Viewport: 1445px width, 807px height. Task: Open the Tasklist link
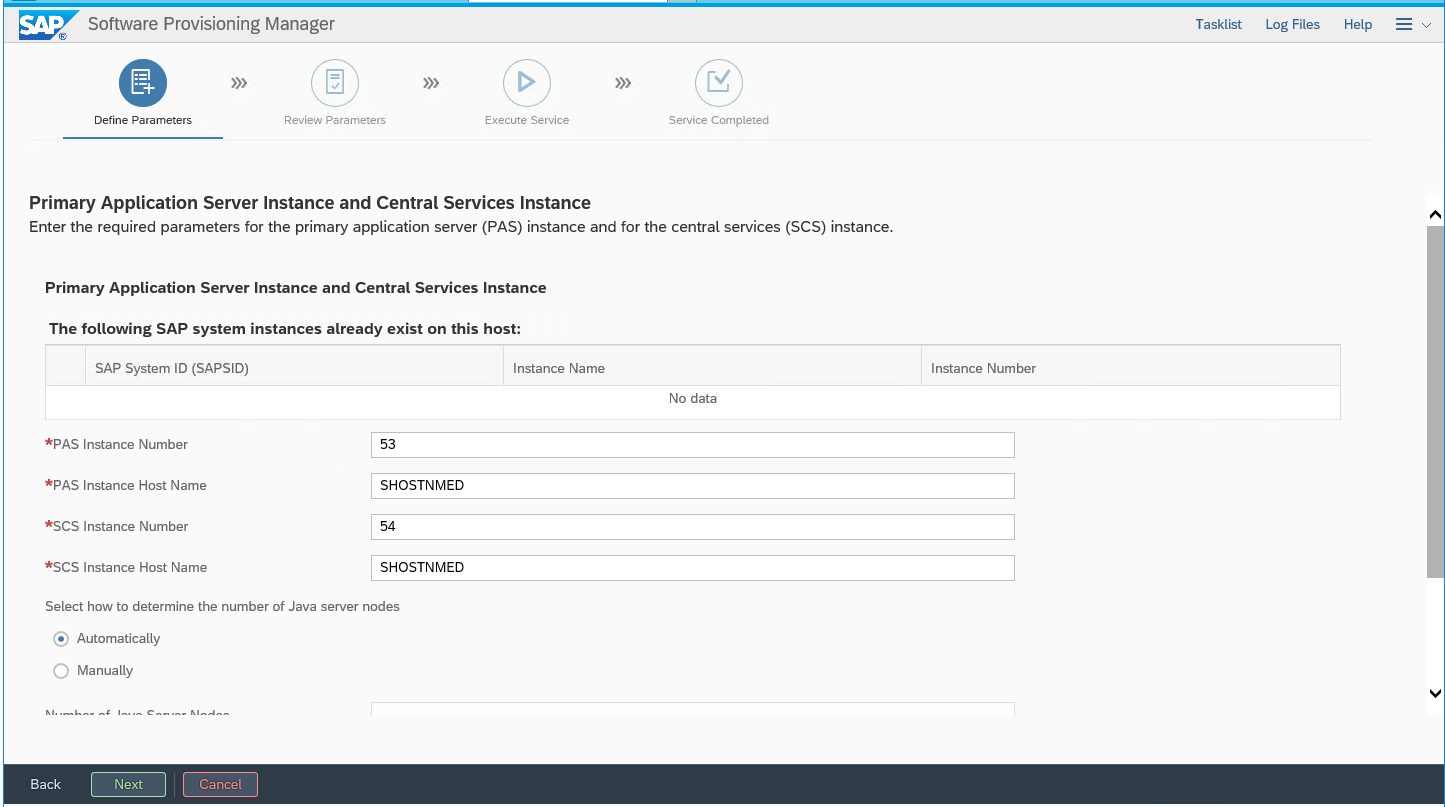click(x=1218, y=24)
